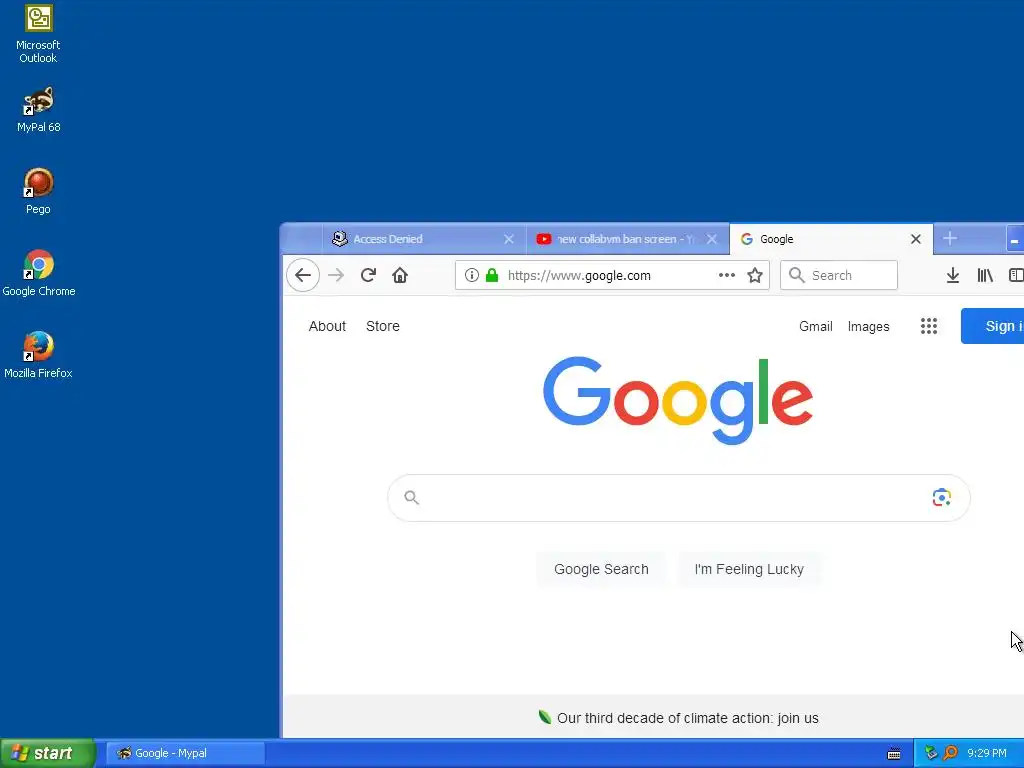
Task: Open the Library bookshelf icon
Action: [x=985, y=276]
